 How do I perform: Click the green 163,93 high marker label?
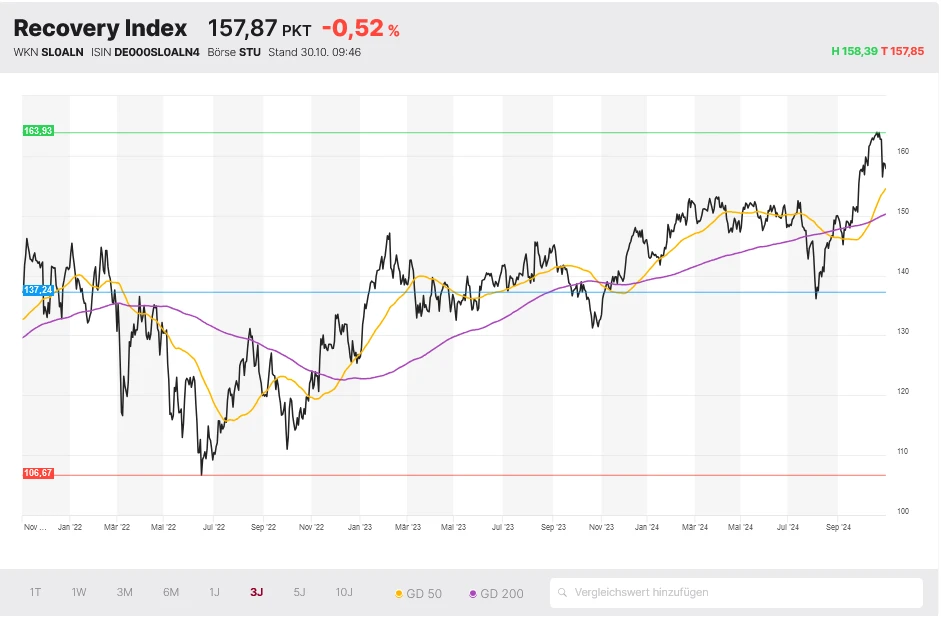point(37,130)
